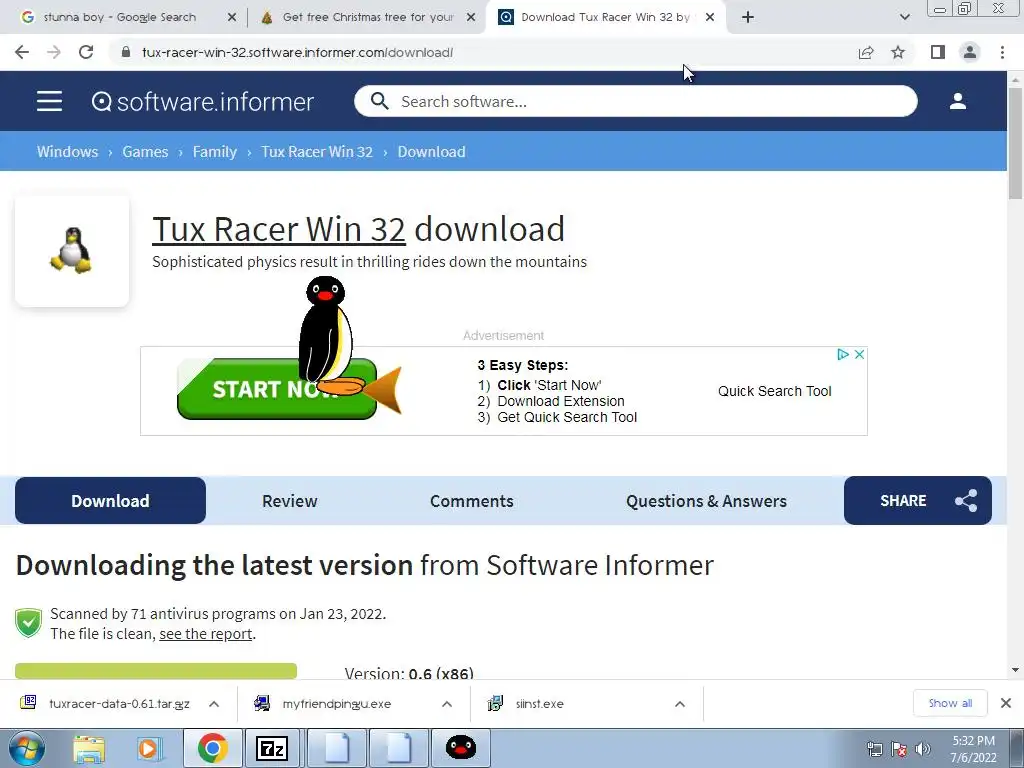The height and width of the screenshot is (768, 1024).
Task: Reload the page with refresh icon
Action: coord(86,52)
